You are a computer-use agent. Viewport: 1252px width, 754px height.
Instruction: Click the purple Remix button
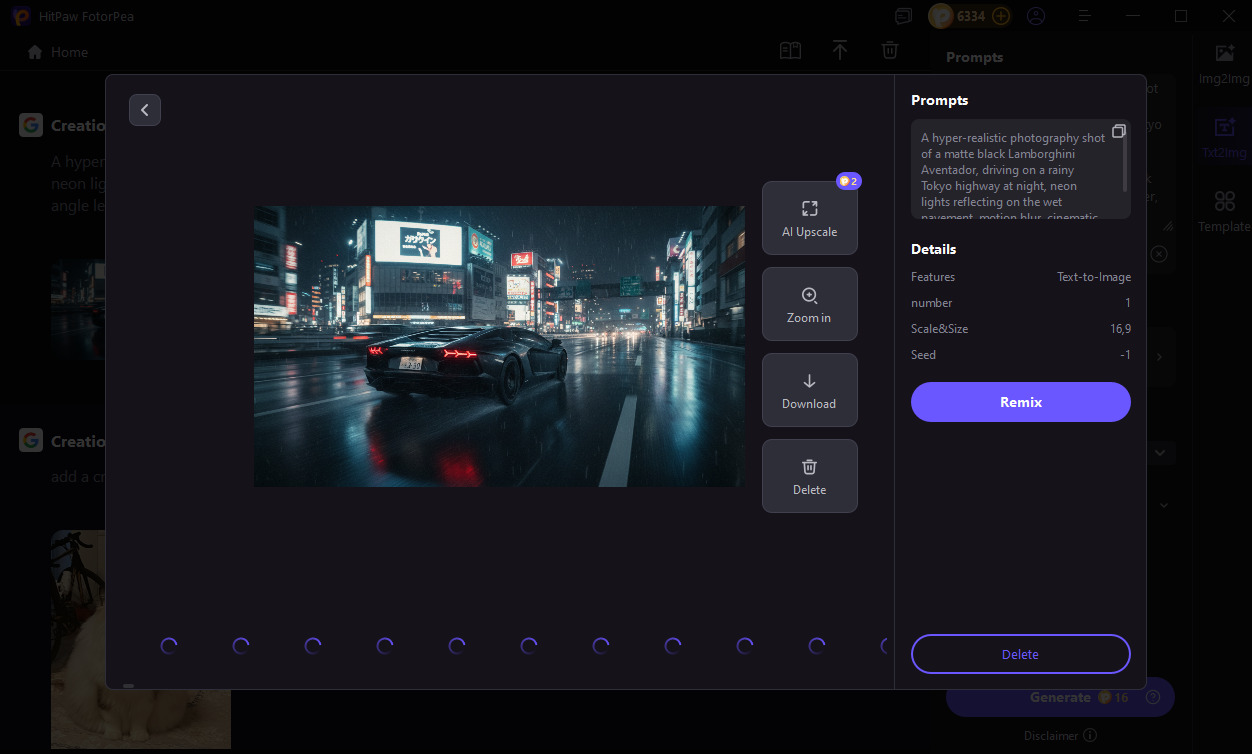pos(1020,402)
